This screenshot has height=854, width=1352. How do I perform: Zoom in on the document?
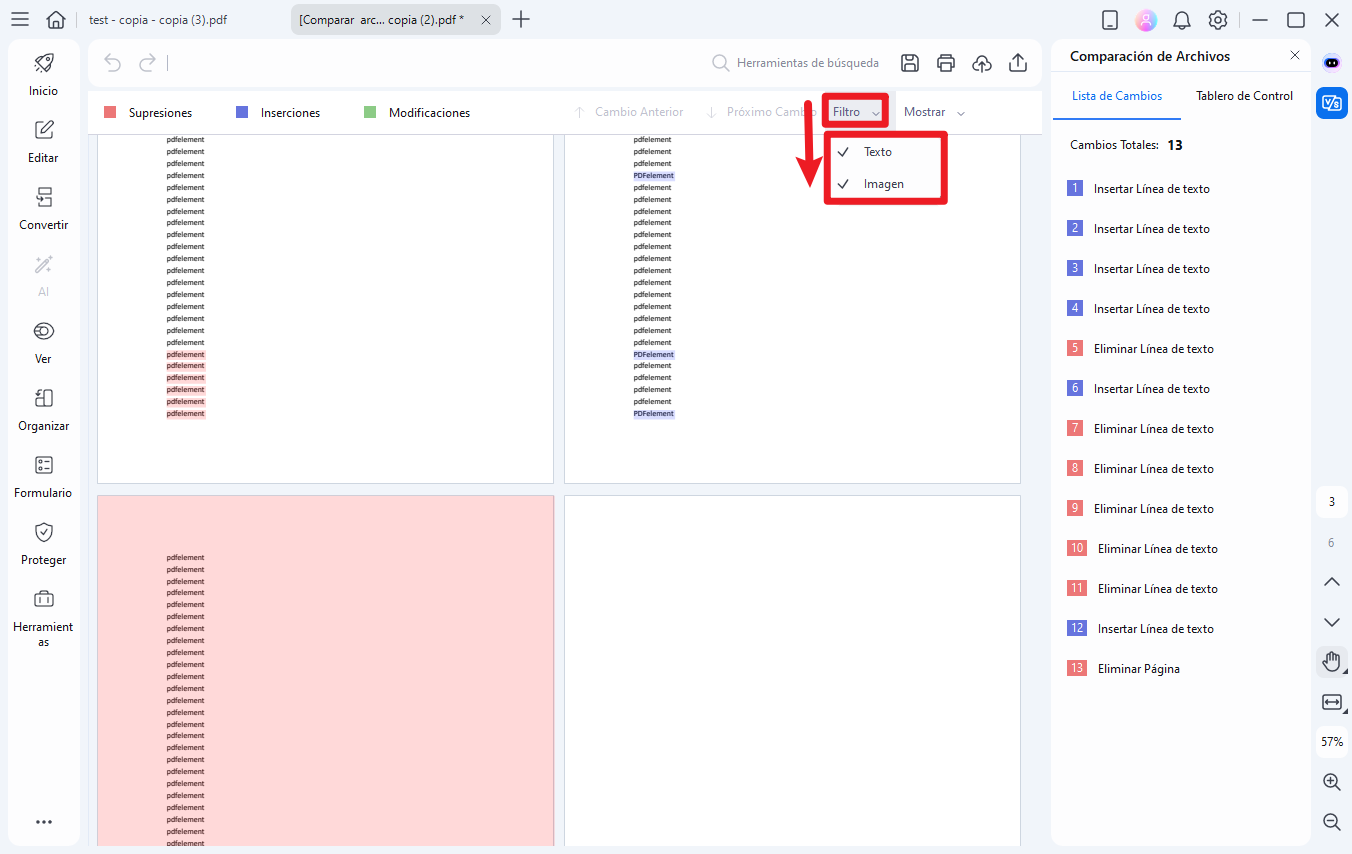coord(1331,781)
